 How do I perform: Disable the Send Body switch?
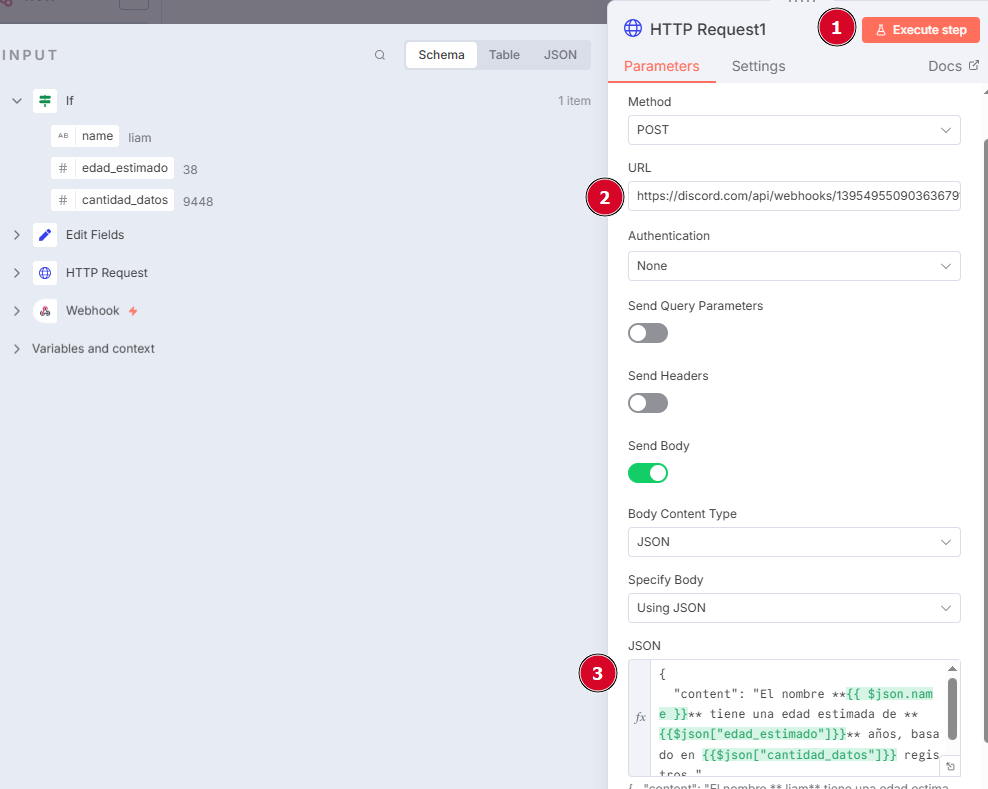(x=648, y=473)
